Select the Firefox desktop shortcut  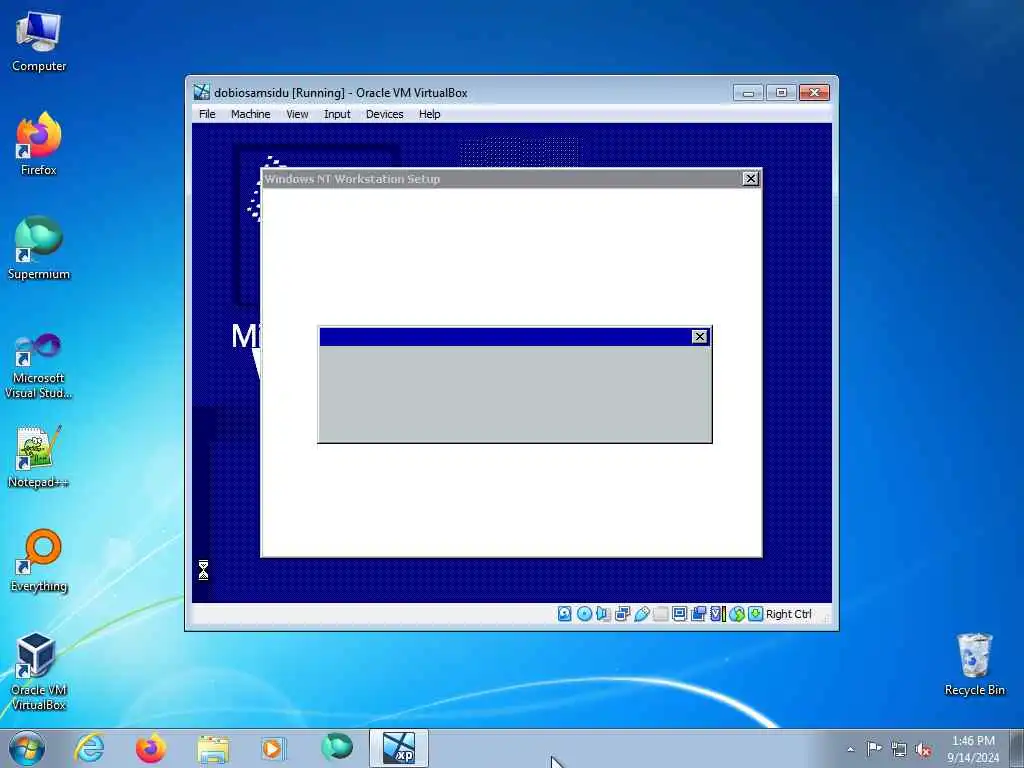tap(39, 144)
